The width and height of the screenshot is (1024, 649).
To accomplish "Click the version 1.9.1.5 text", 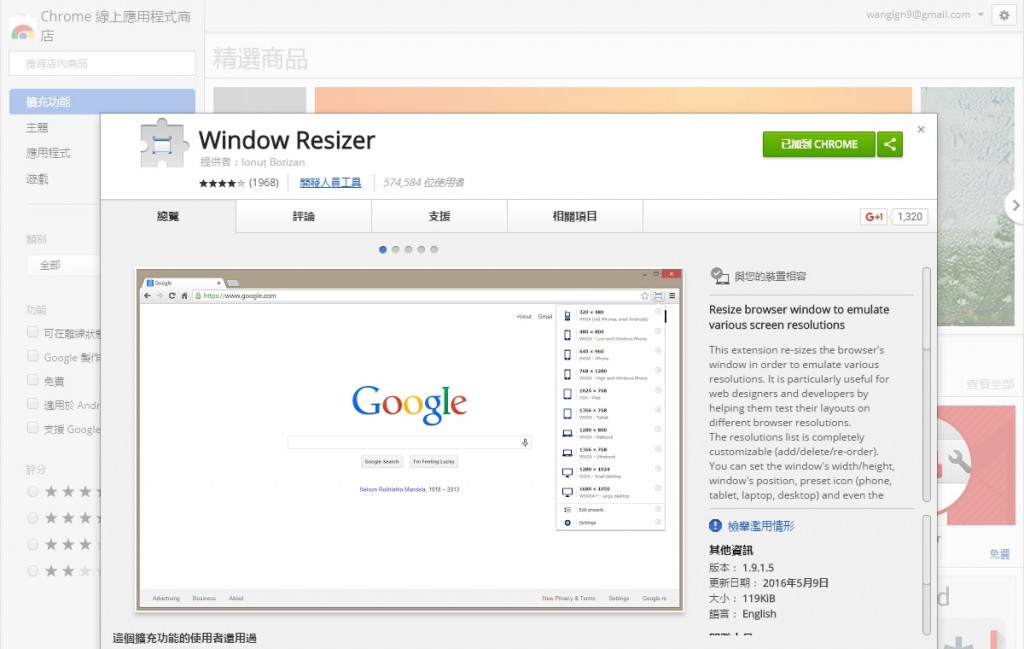I will [758, 567].
